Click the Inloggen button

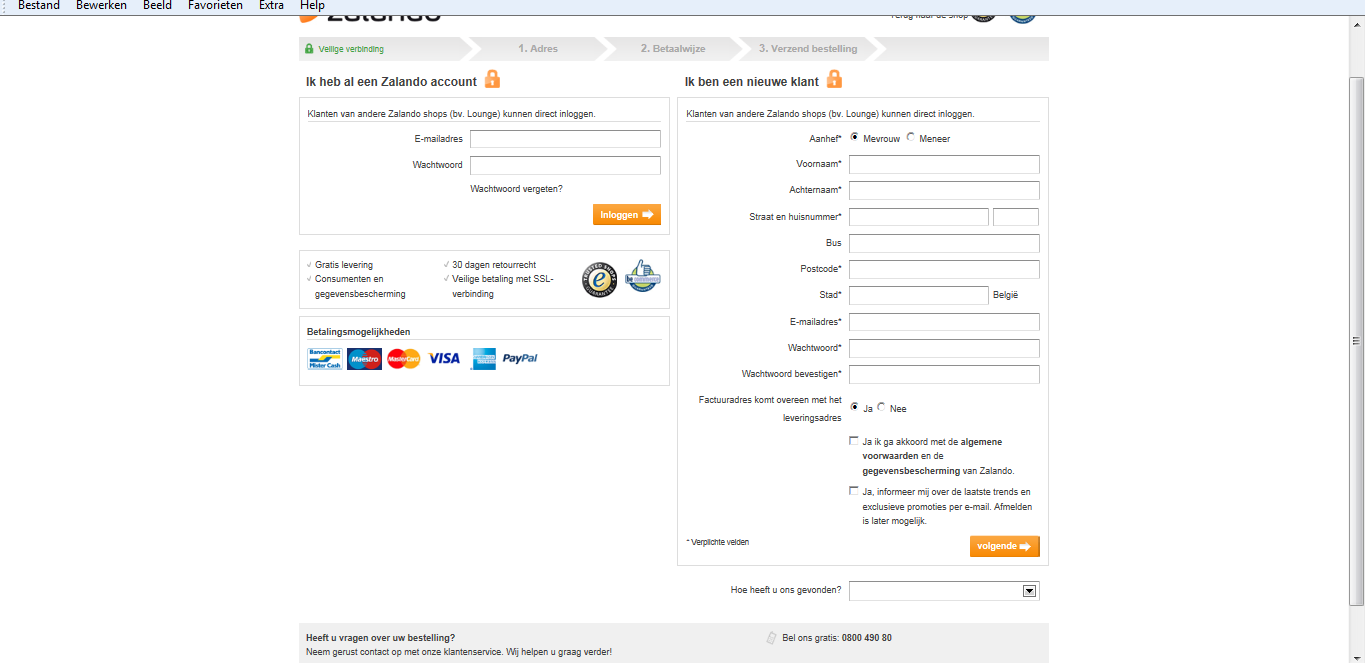click(x=626, y=214)
